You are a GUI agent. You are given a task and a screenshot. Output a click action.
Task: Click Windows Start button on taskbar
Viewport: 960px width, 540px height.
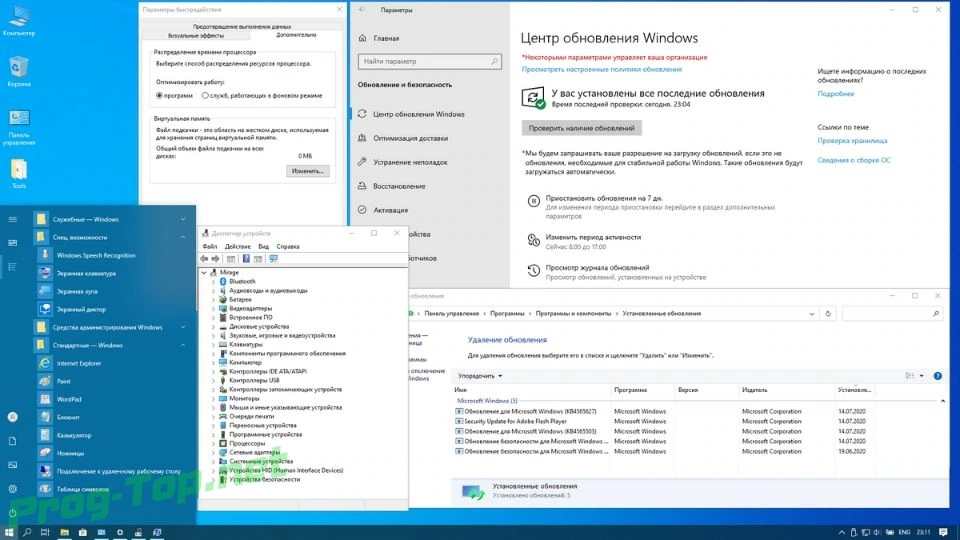click(x=9, y=532)
